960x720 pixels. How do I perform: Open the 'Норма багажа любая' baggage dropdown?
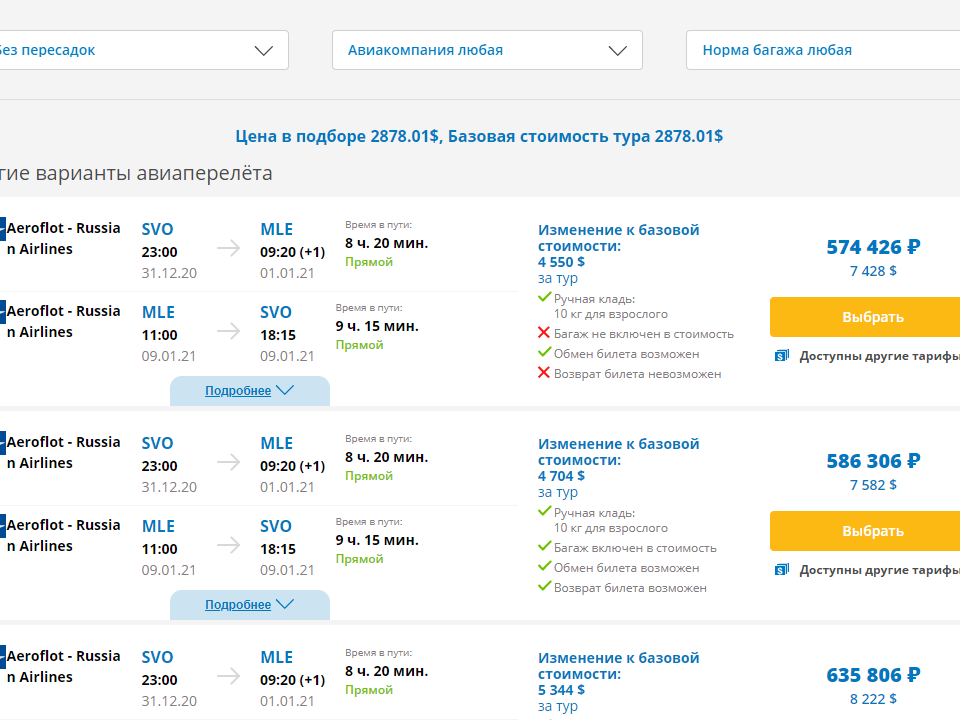pos(823,50)
